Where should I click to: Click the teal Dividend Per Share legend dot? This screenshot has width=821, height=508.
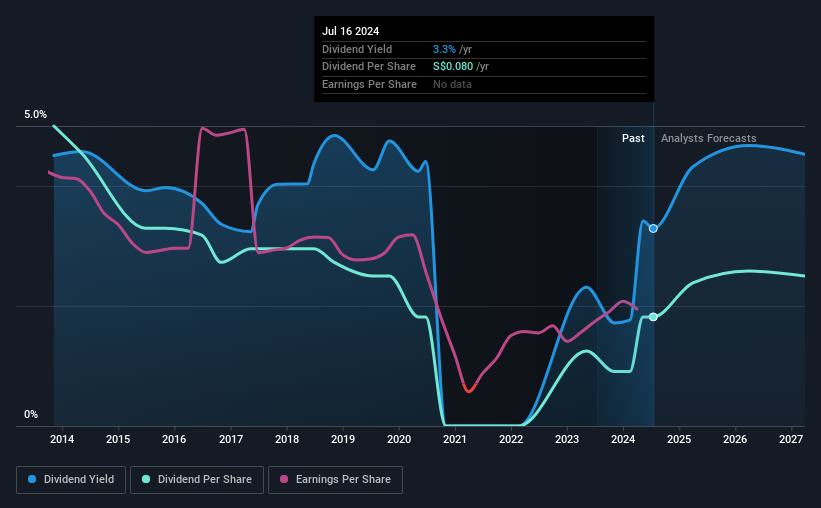point(146,479)
